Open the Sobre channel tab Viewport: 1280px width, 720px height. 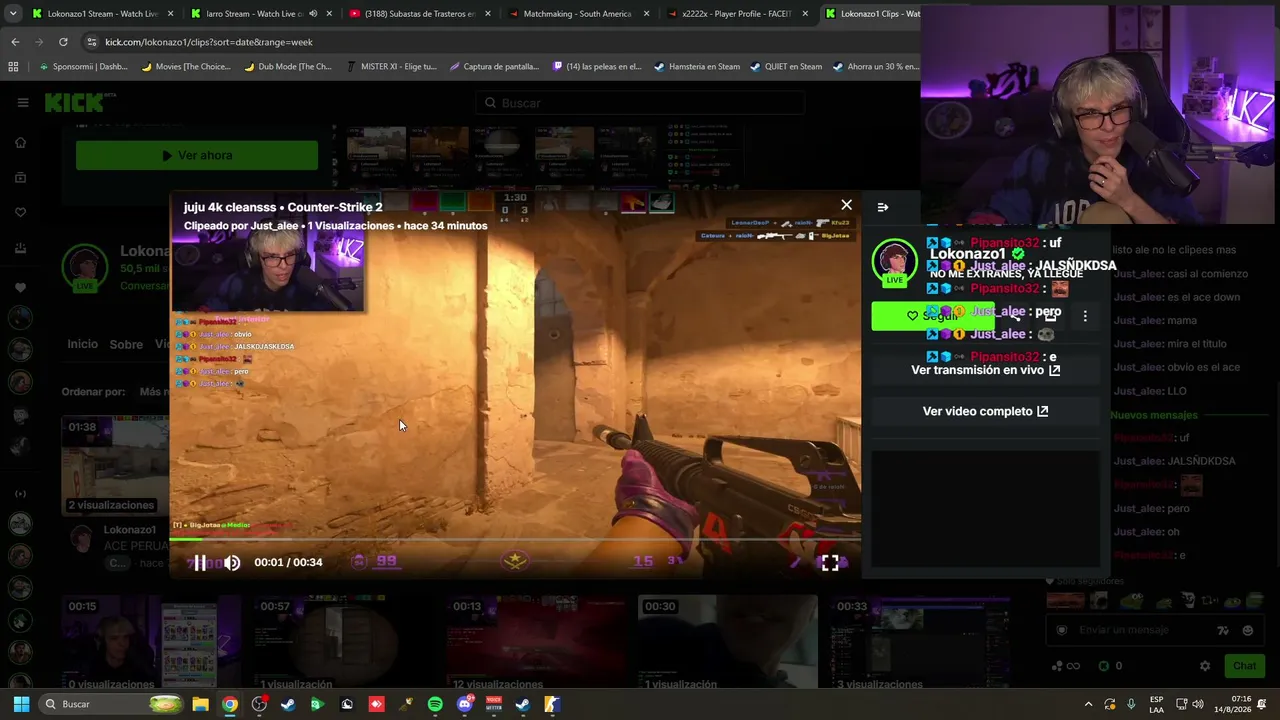coord(126,344)
